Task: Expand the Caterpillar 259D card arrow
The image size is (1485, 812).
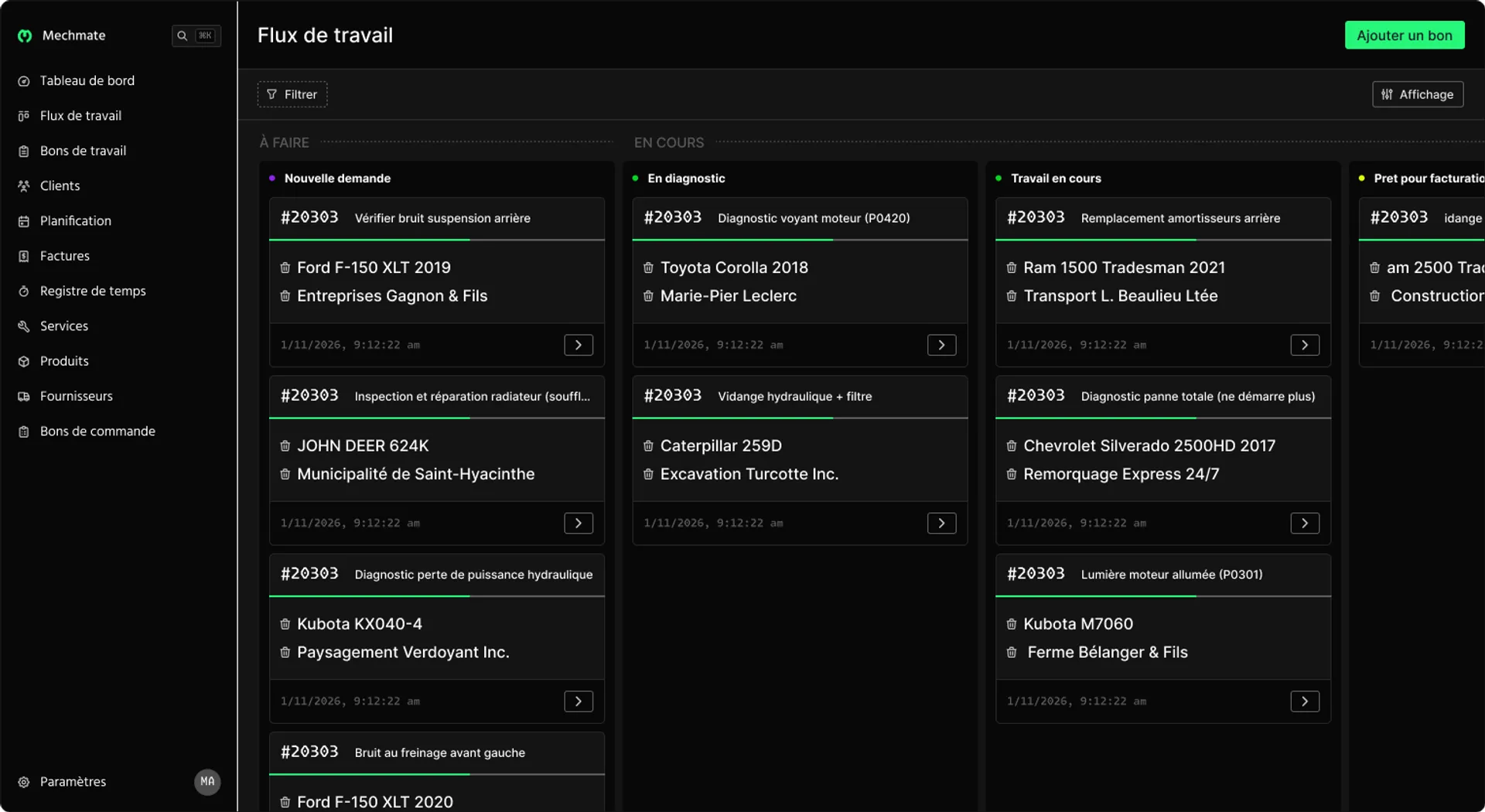Action: coord(941,524)
